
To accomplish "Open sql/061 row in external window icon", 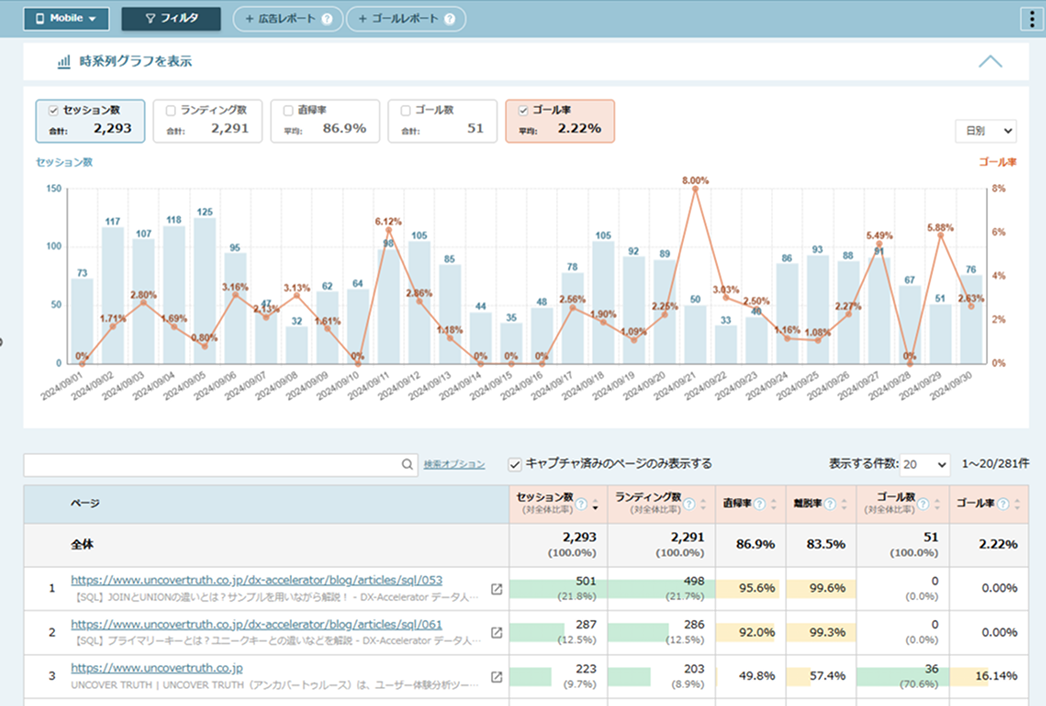I will 496,633.
